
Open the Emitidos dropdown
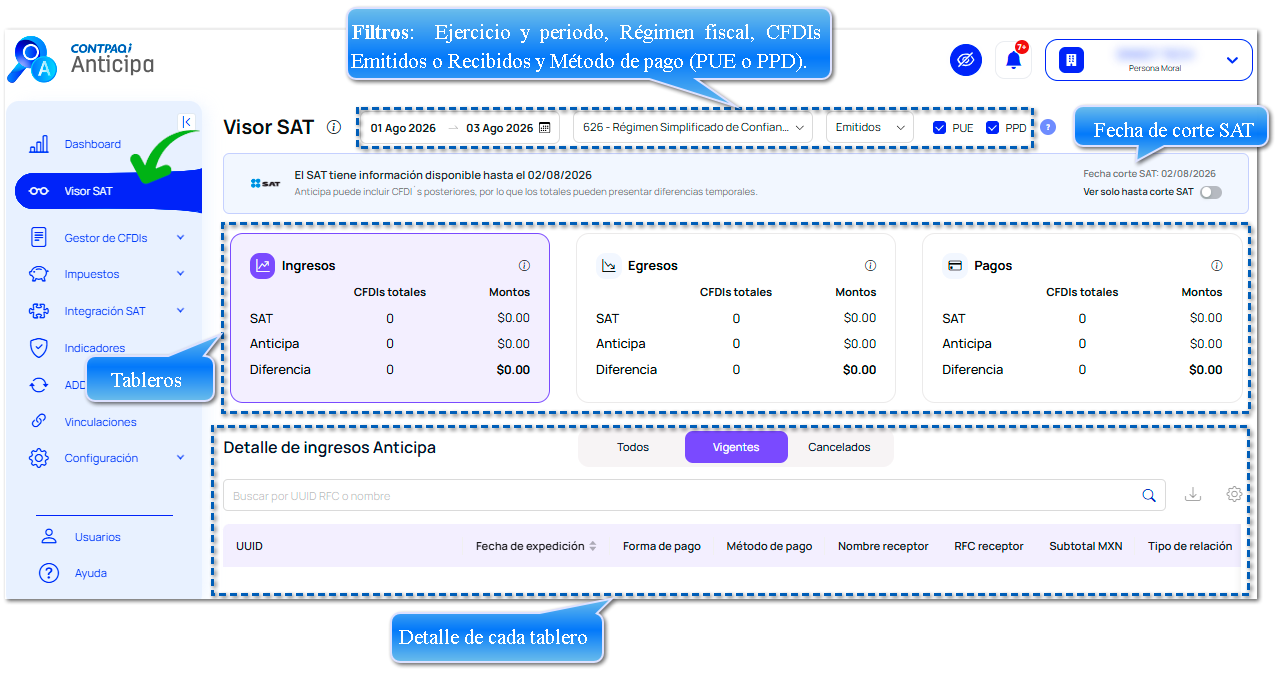tap(870, 128)
